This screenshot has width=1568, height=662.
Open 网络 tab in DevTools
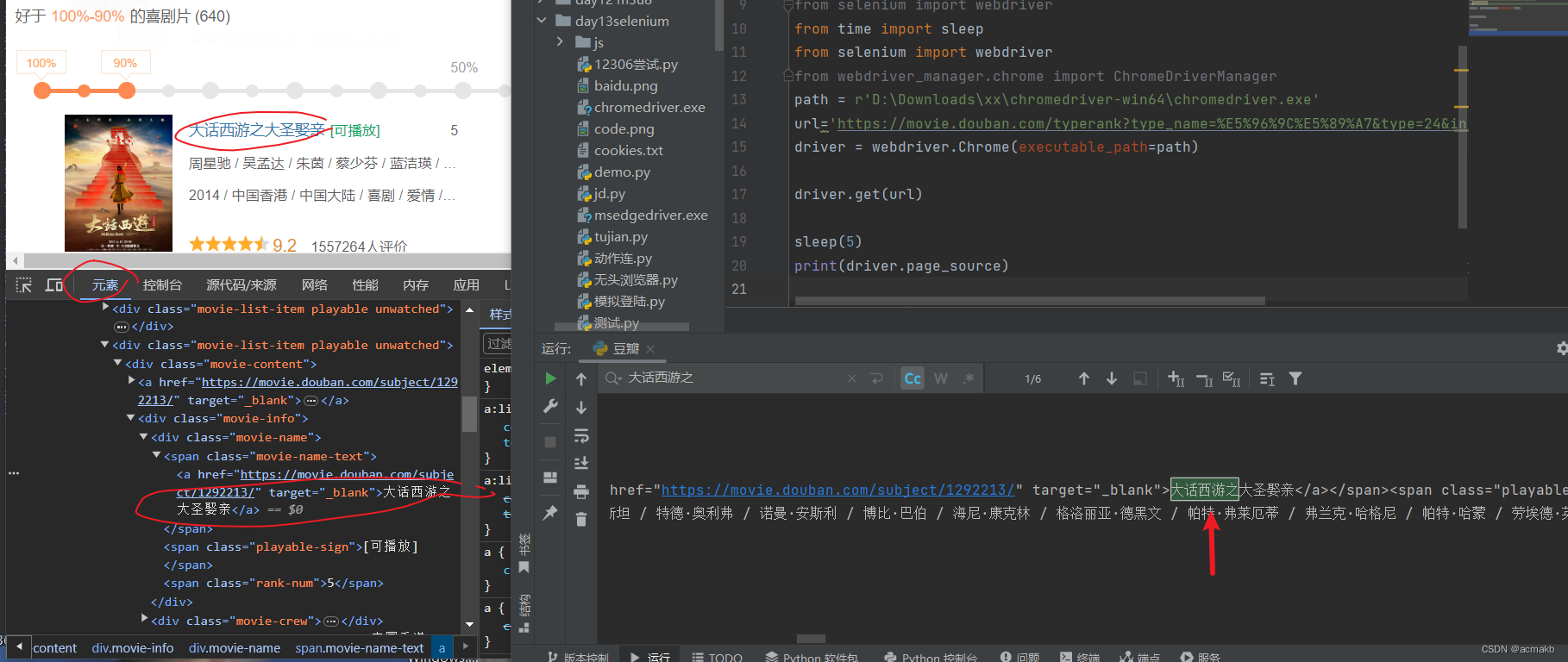coord(315,285)
